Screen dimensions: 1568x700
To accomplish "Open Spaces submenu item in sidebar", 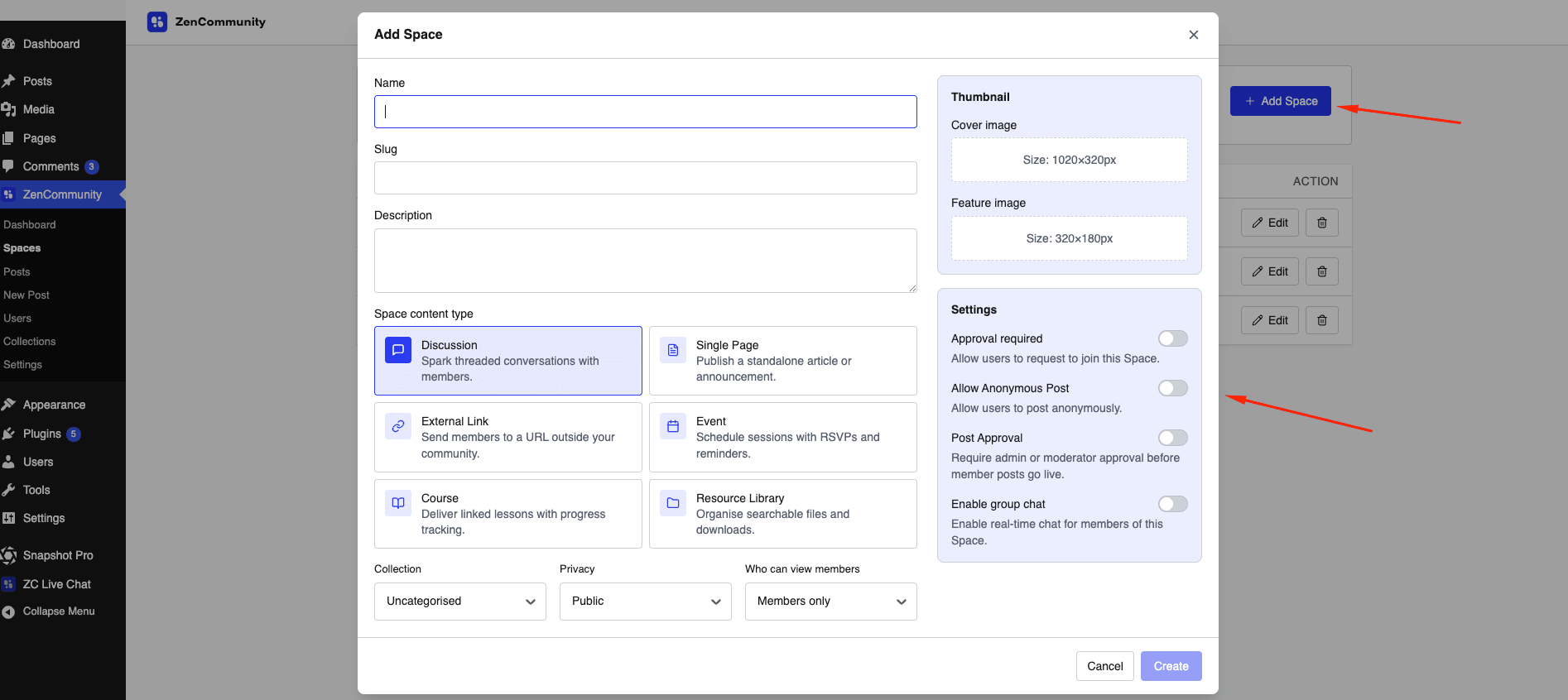I will pos(22,248).
